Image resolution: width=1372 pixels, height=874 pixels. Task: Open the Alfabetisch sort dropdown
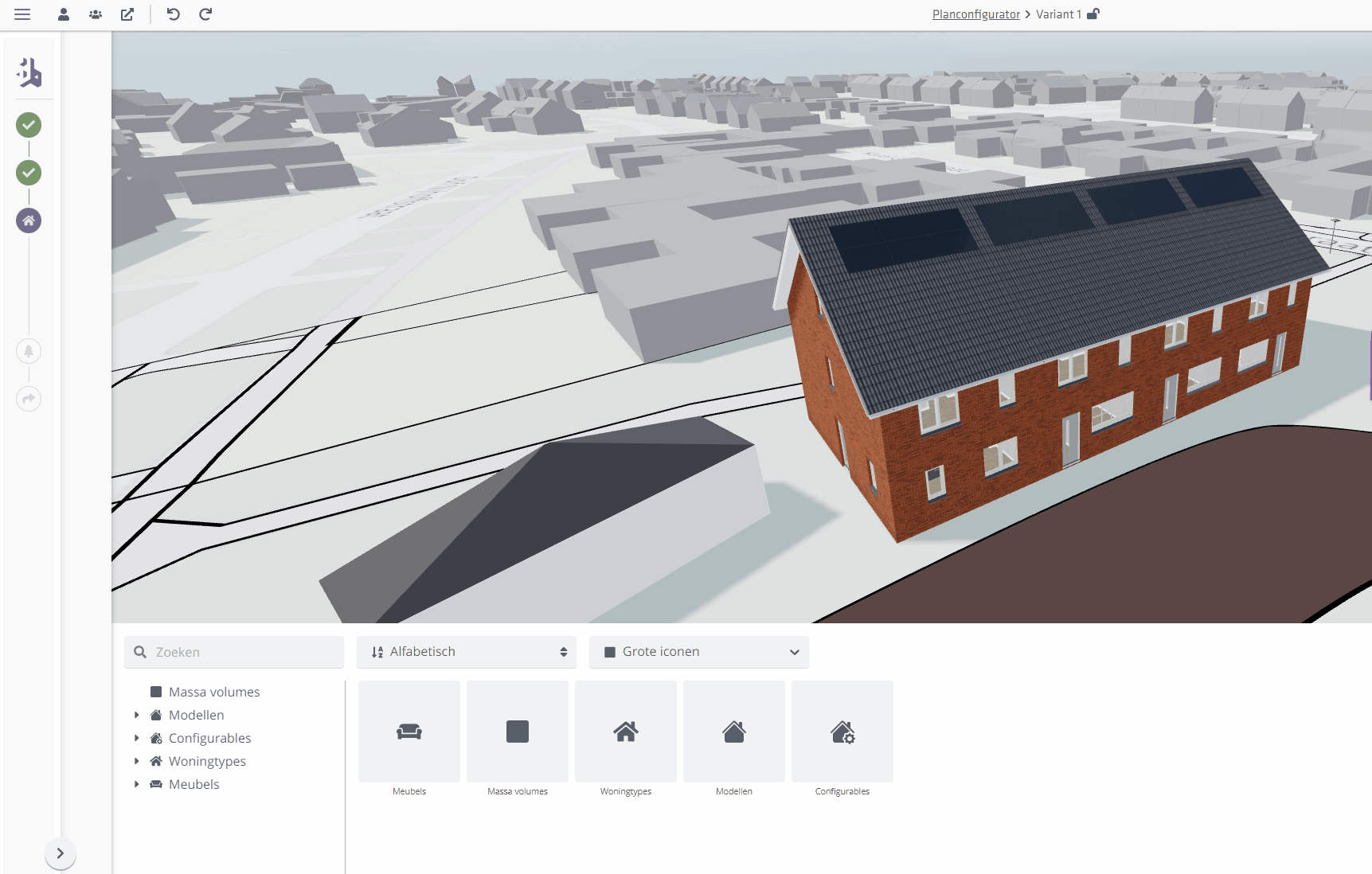(467, 652)
